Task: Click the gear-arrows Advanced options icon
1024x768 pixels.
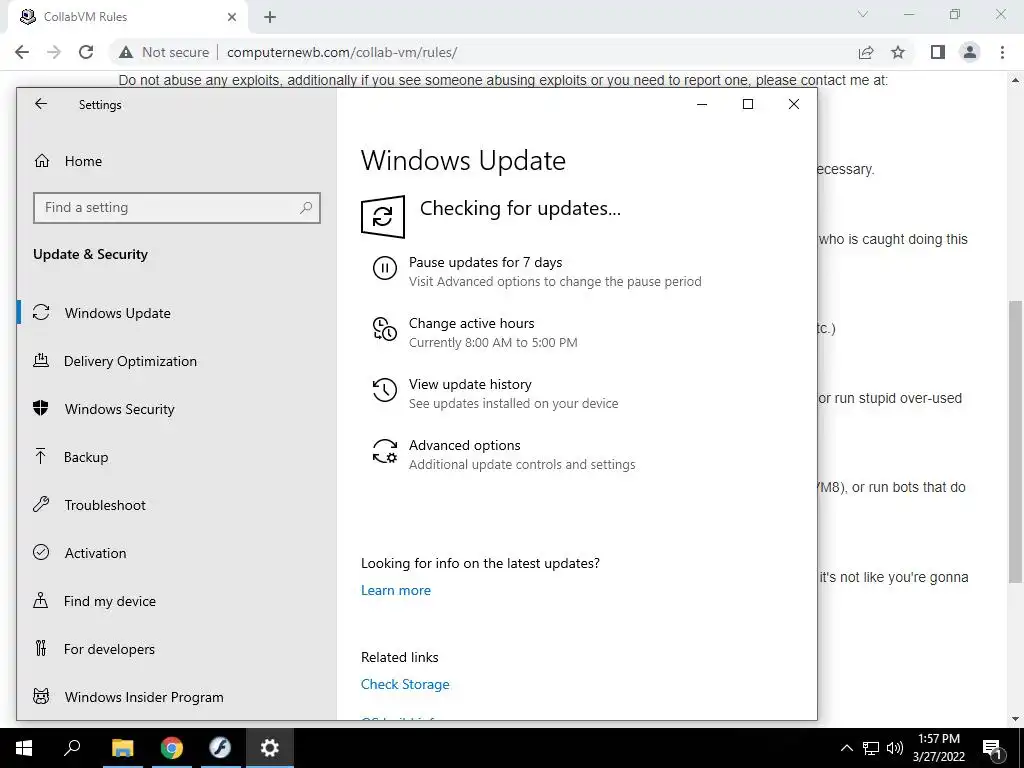Action: [385, 451]
